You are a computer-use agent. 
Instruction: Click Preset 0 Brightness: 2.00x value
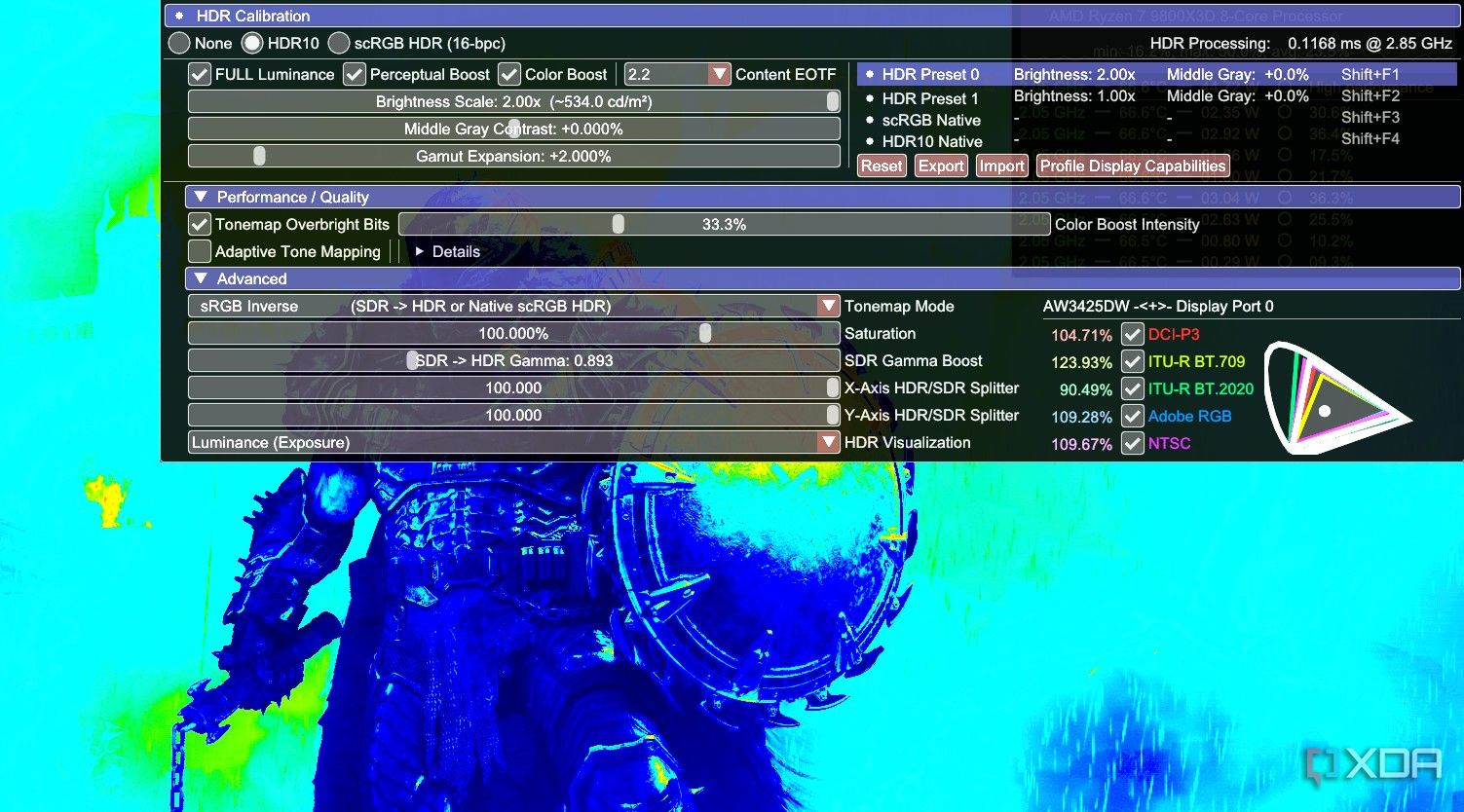pyautogui.click(x=1074, y=74)
